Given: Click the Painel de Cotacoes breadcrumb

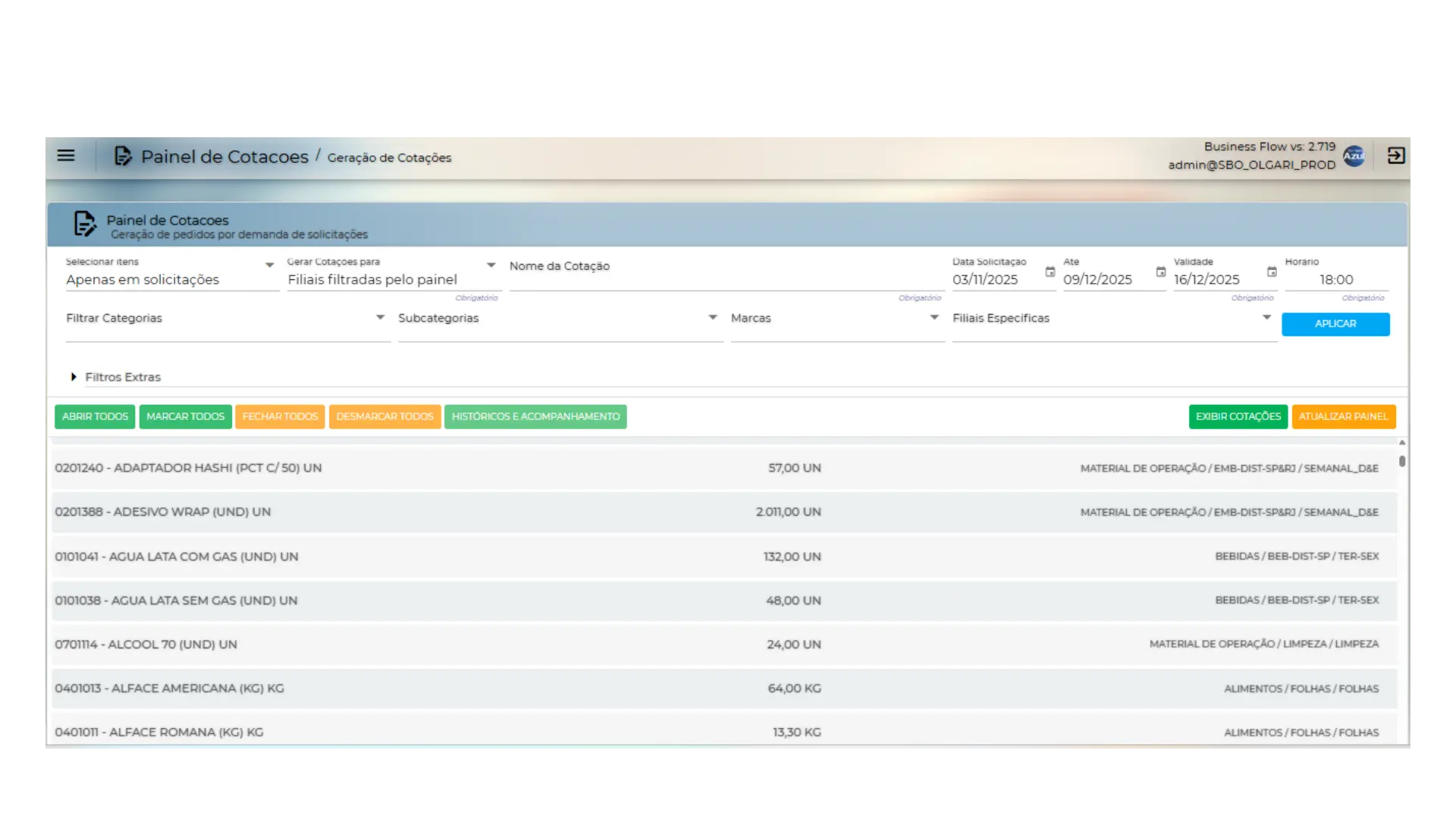Looking at the screenshot, I should 224,157.
